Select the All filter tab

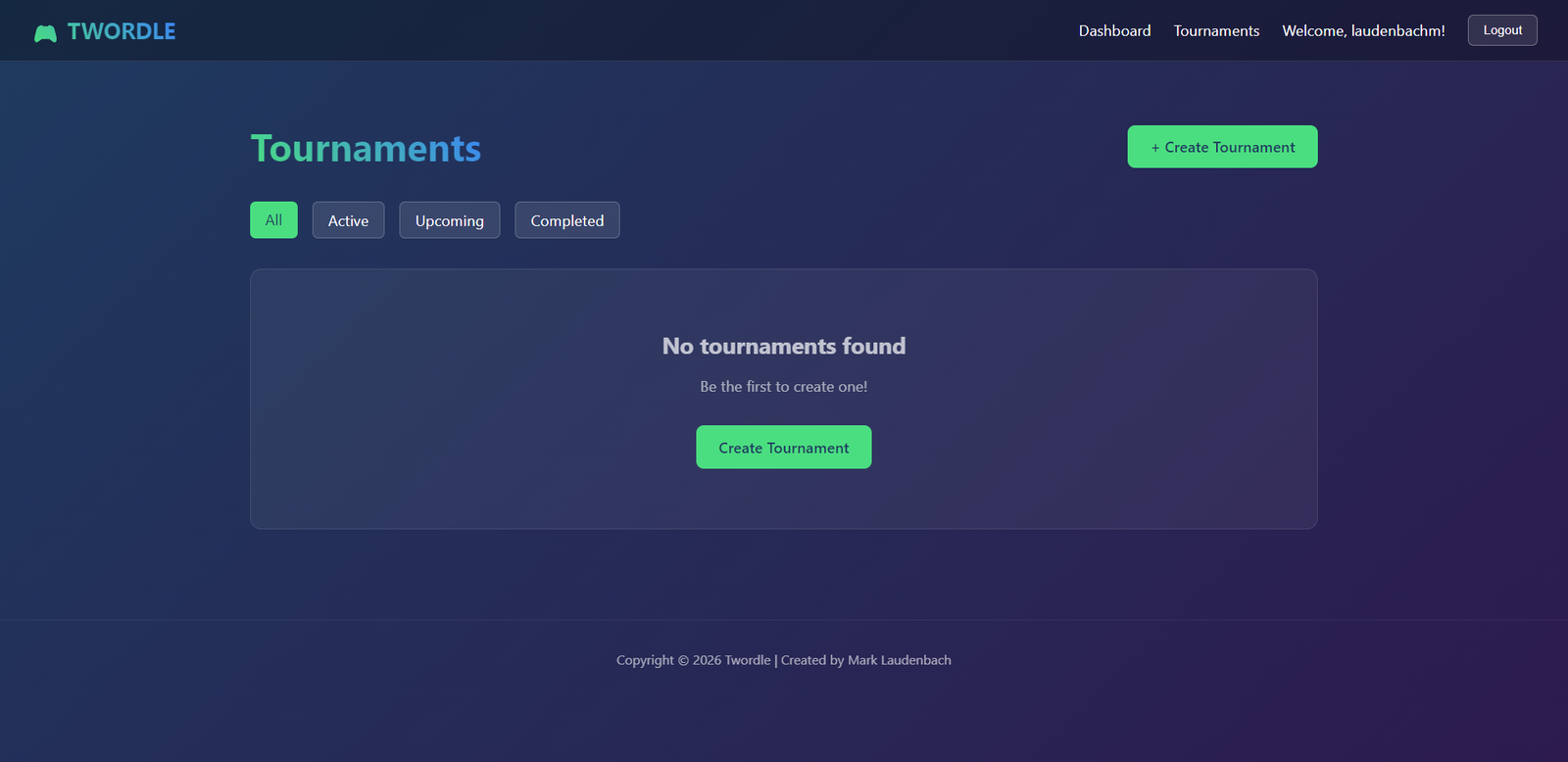pos(273,220)
